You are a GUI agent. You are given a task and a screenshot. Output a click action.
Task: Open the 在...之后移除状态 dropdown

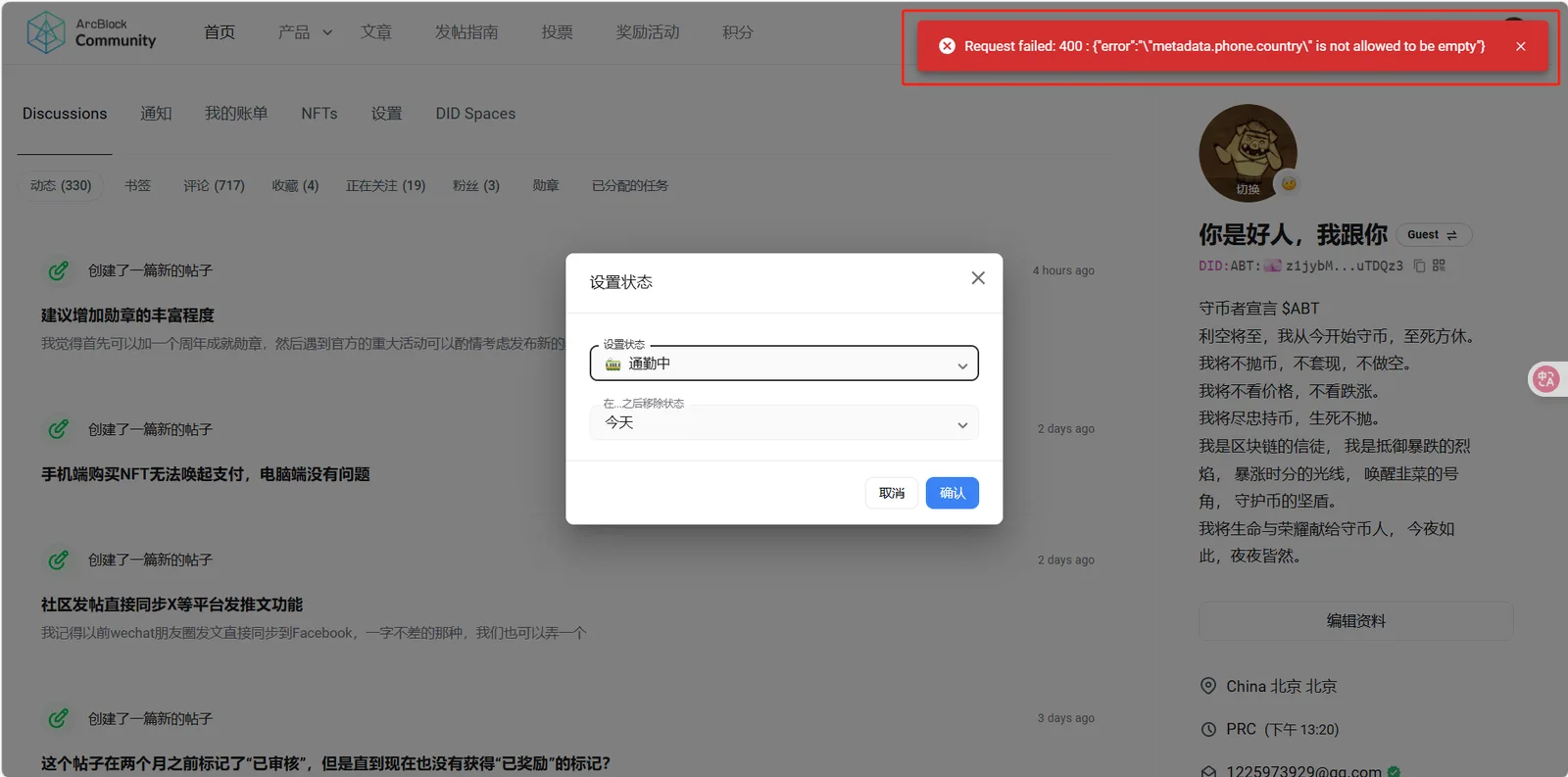tap(784, 422)
